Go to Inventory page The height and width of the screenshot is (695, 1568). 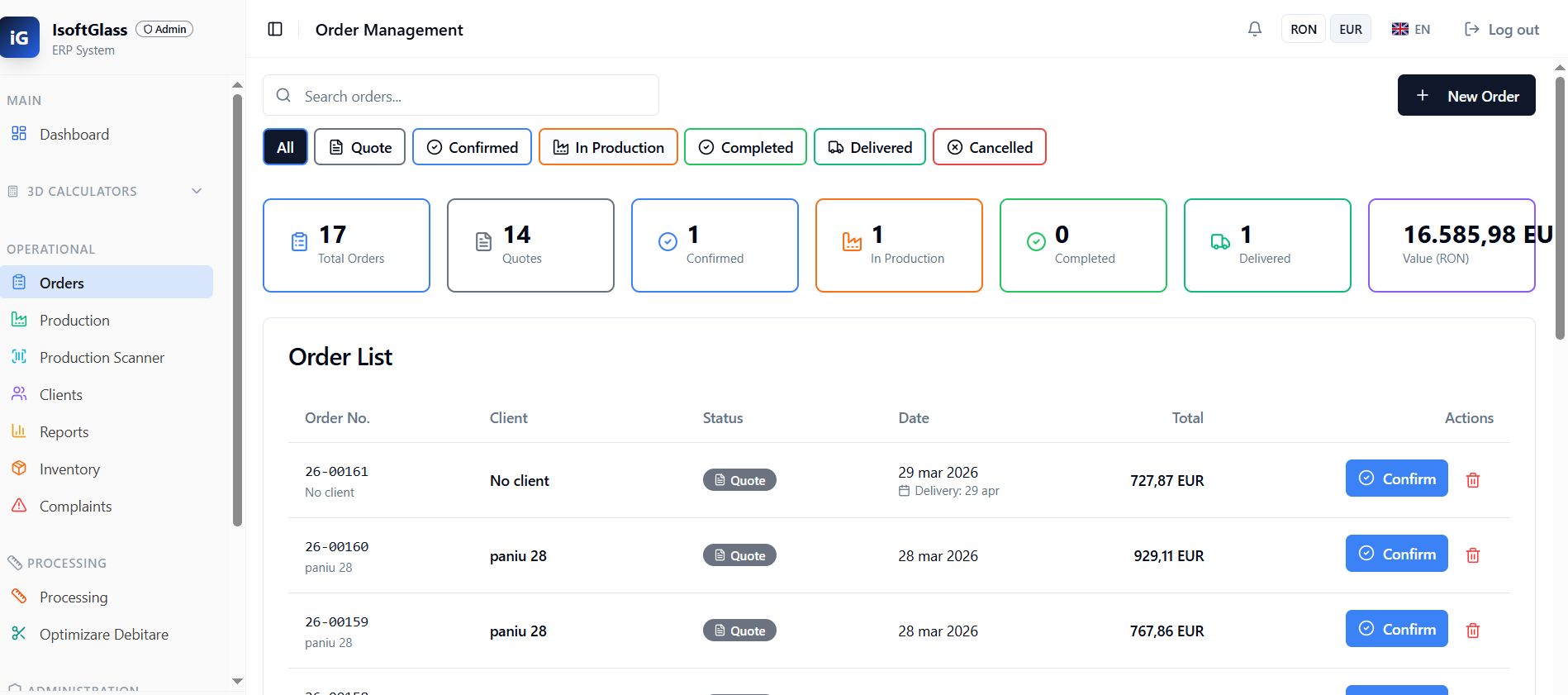69,469
